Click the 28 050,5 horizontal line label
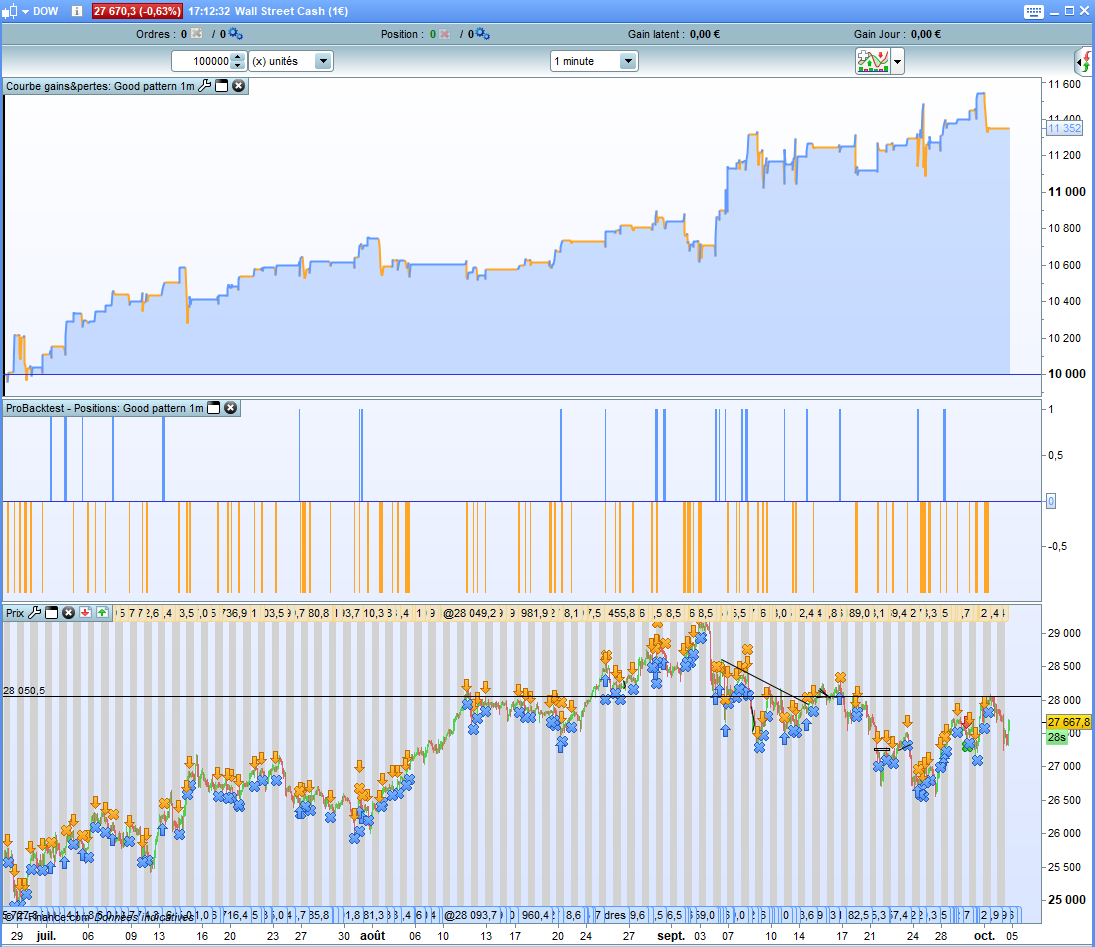This screenshot has width=1095, height=947. 24,690
